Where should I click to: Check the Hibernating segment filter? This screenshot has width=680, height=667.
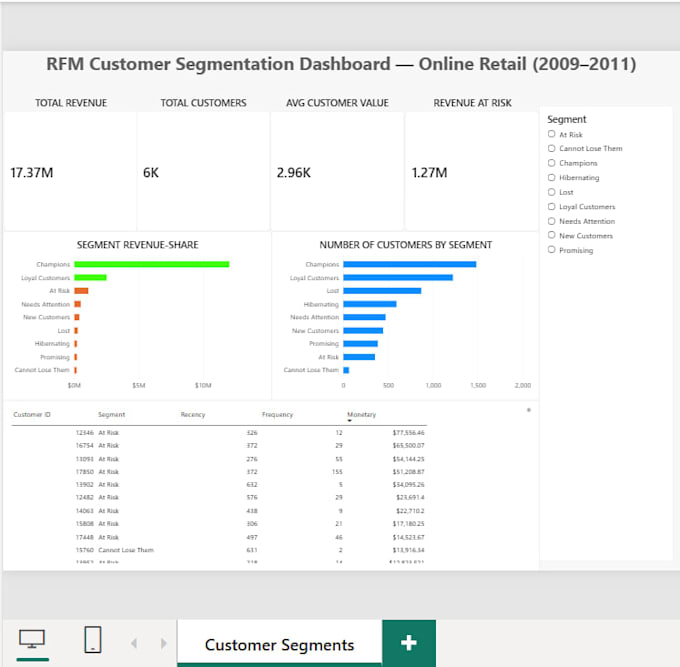pos(551,177)
